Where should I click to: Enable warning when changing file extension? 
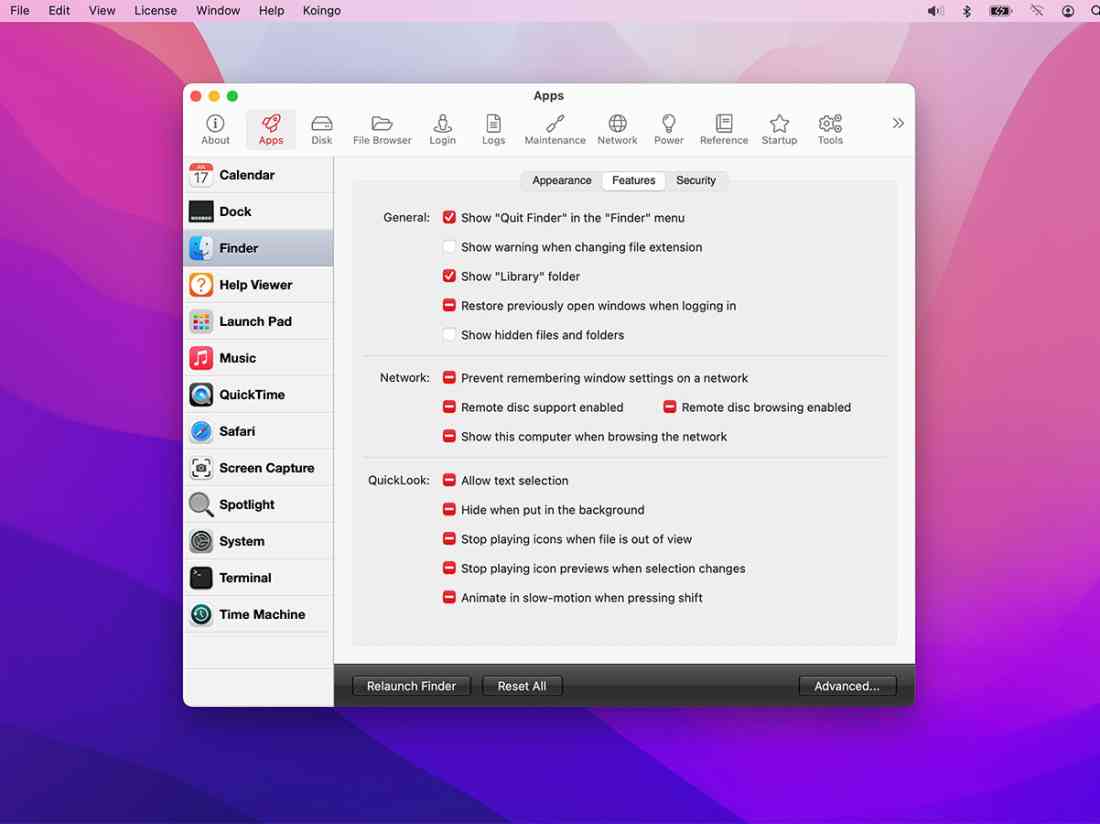(x=449, y=246)
